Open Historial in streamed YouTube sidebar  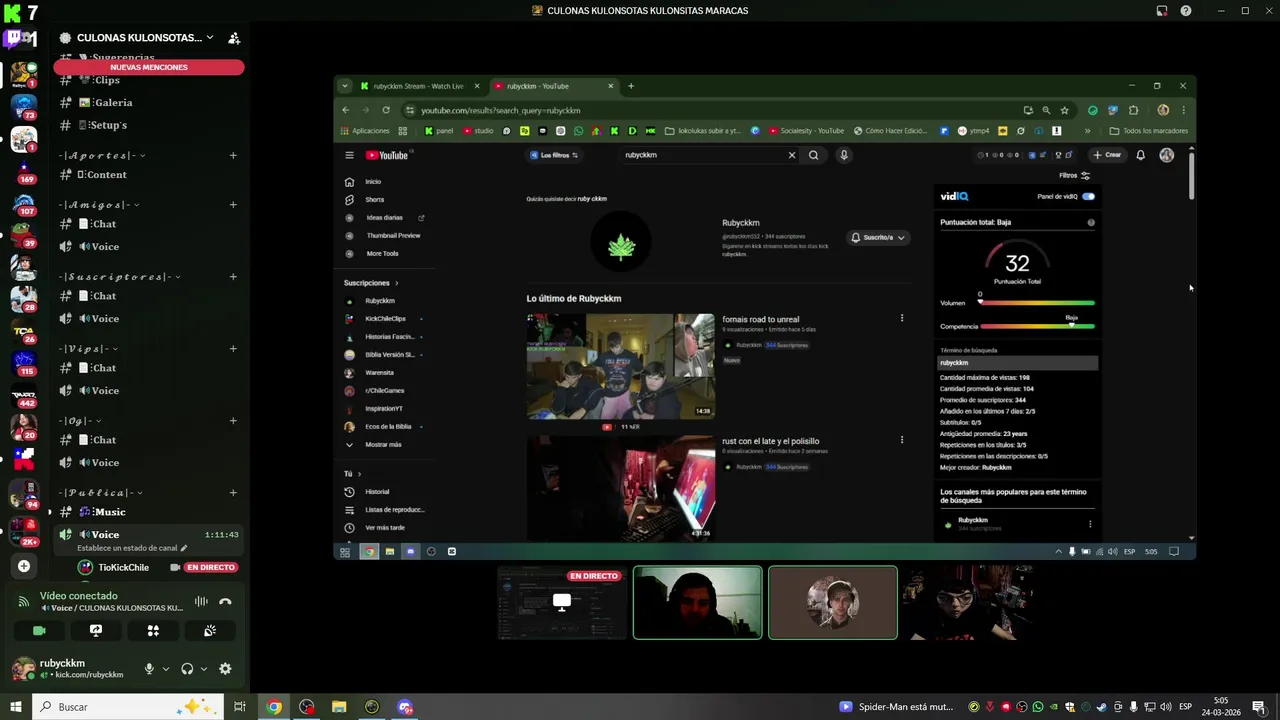click(376, 492)
